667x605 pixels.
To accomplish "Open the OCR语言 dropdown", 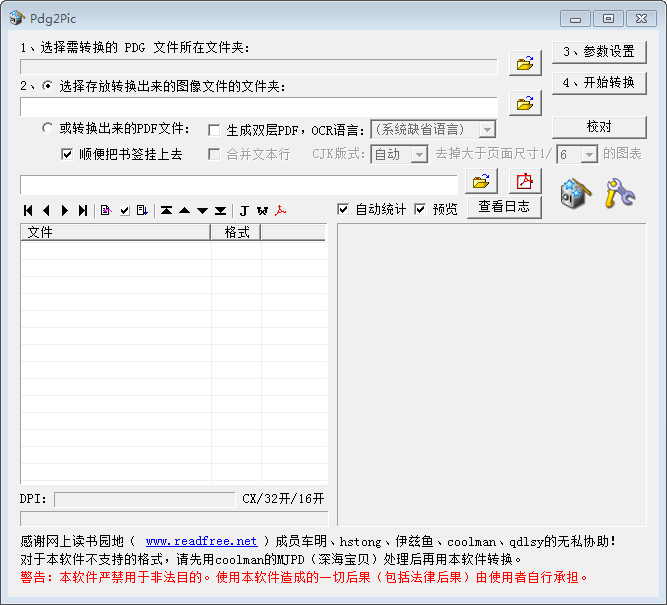I will (x=486, y=130).
